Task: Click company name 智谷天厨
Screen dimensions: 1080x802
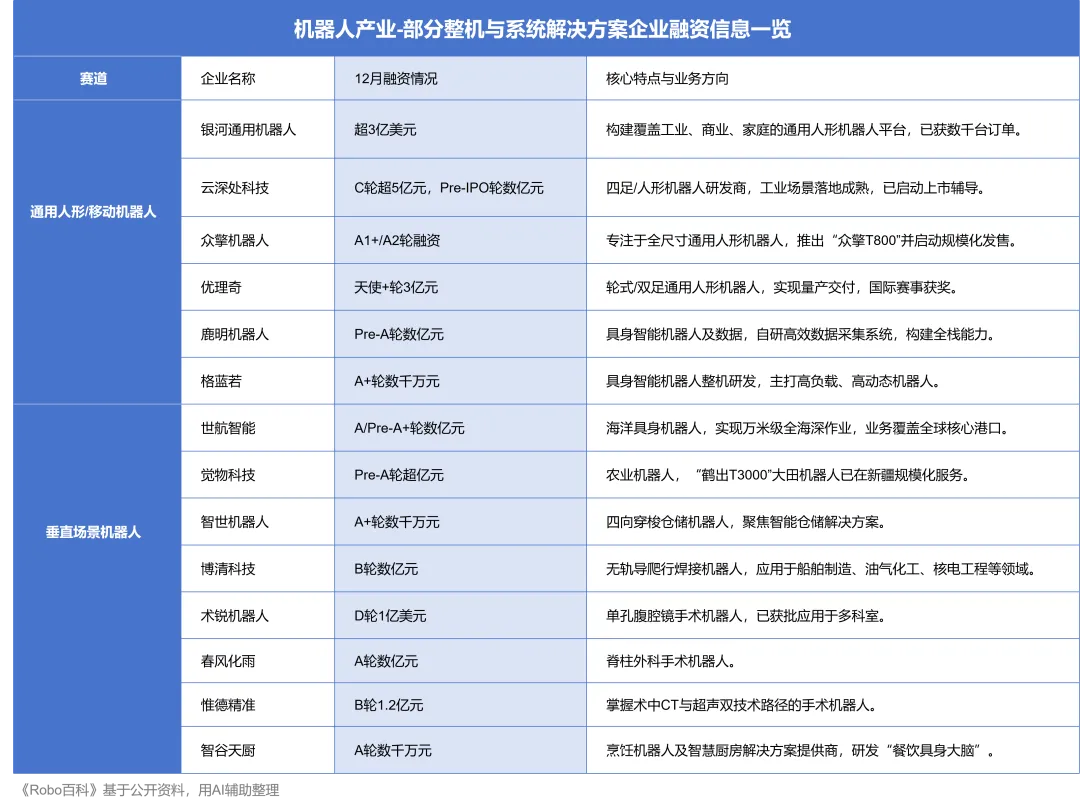Action: [x=228, y=750]
